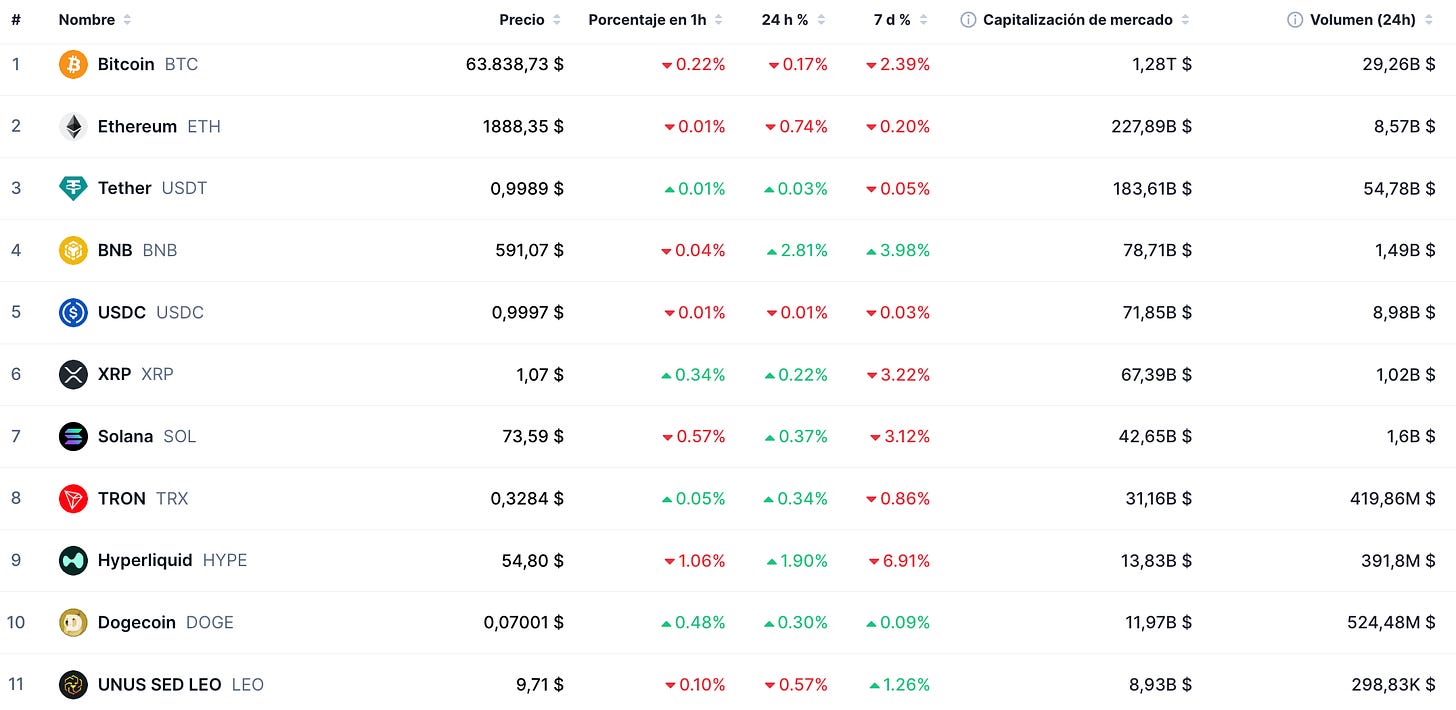This screenshot has width=1456, height=710.
Task: Sort by 7 d % column
Action: click(x=900, y=20)
